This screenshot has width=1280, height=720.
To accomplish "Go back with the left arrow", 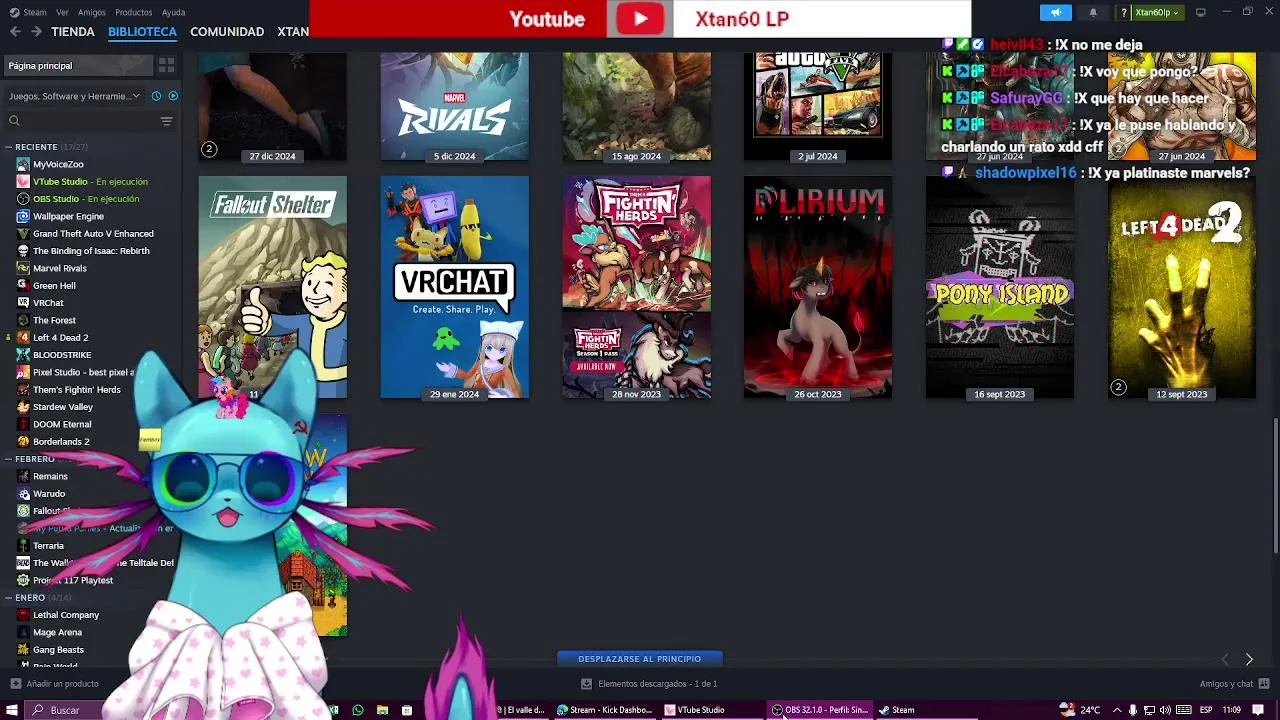I will (x=15, y=32).
